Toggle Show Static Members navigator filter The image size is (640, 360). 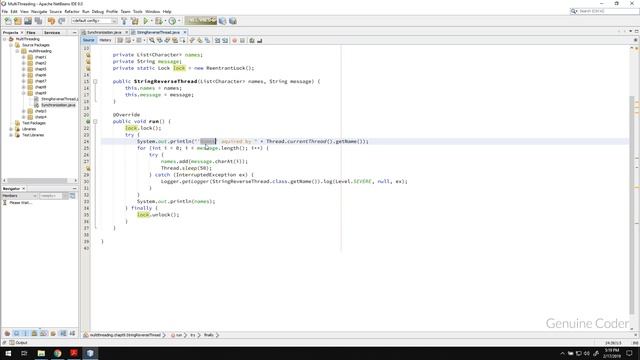click(x=25, y=333)
